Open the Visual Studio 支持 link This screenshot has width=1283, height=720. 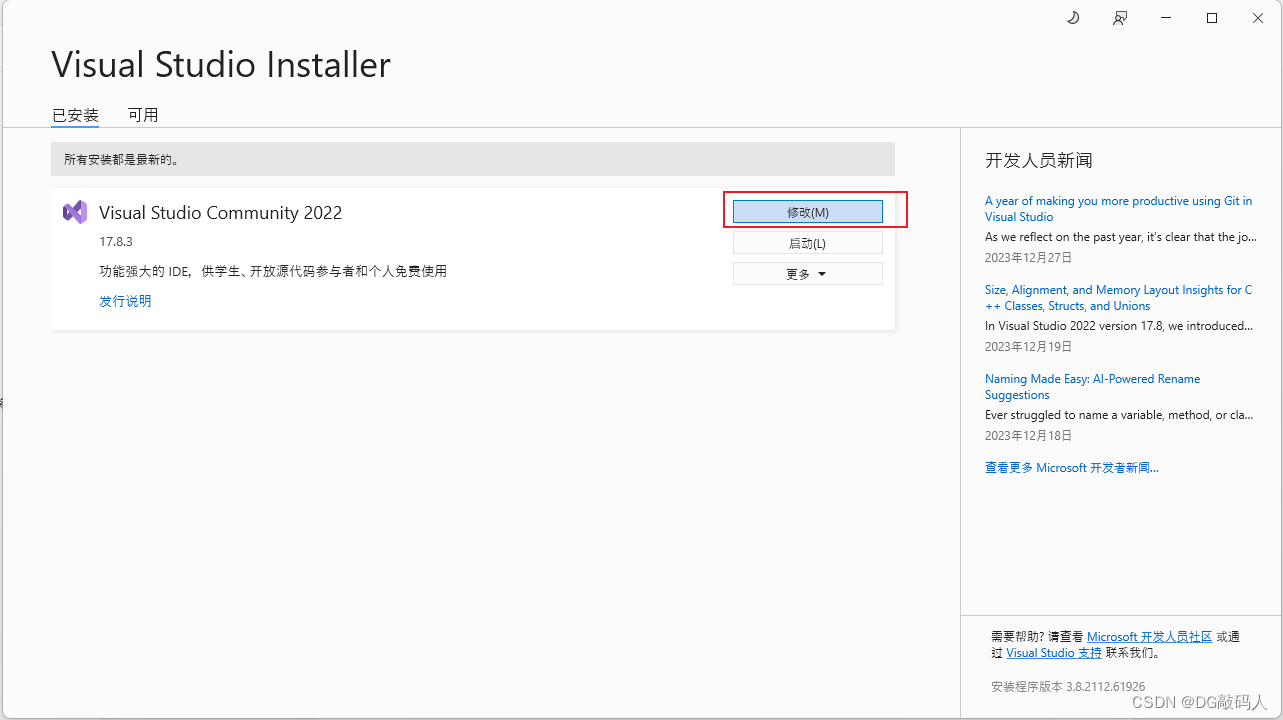[x=1054, y=653]
